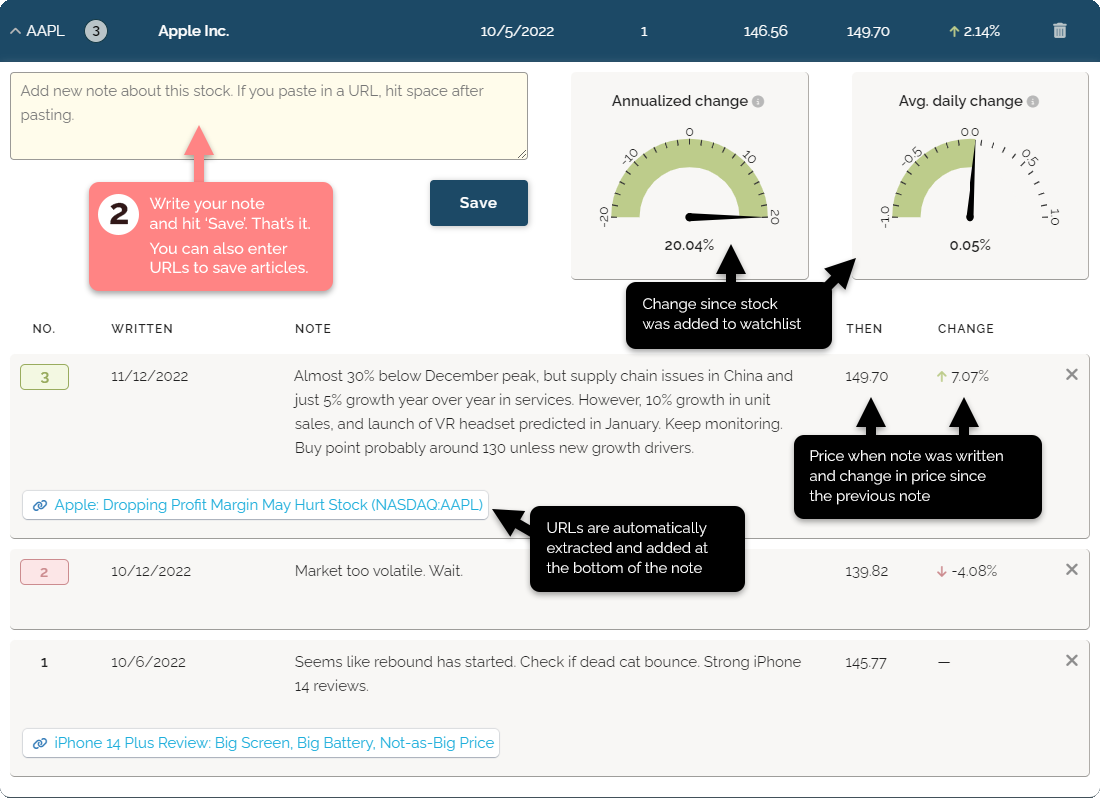The height and width of the screenshot is (798, 1100).
Task: Click the 149.70 then price of note 3
Action: point(866,377)
